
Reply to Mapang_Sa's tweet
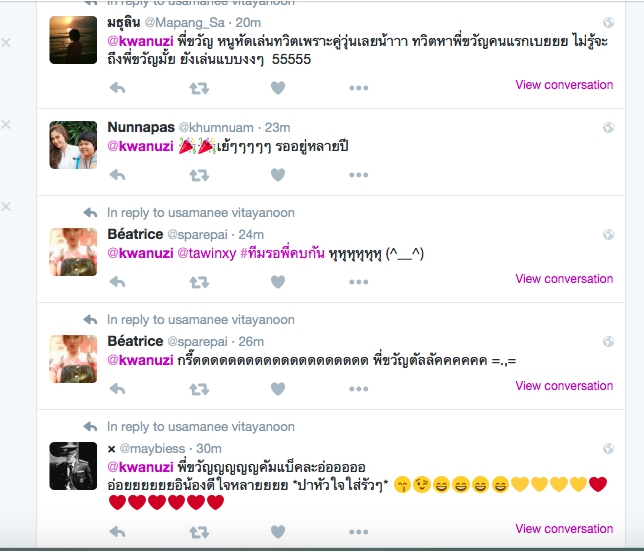pos(117,88)
